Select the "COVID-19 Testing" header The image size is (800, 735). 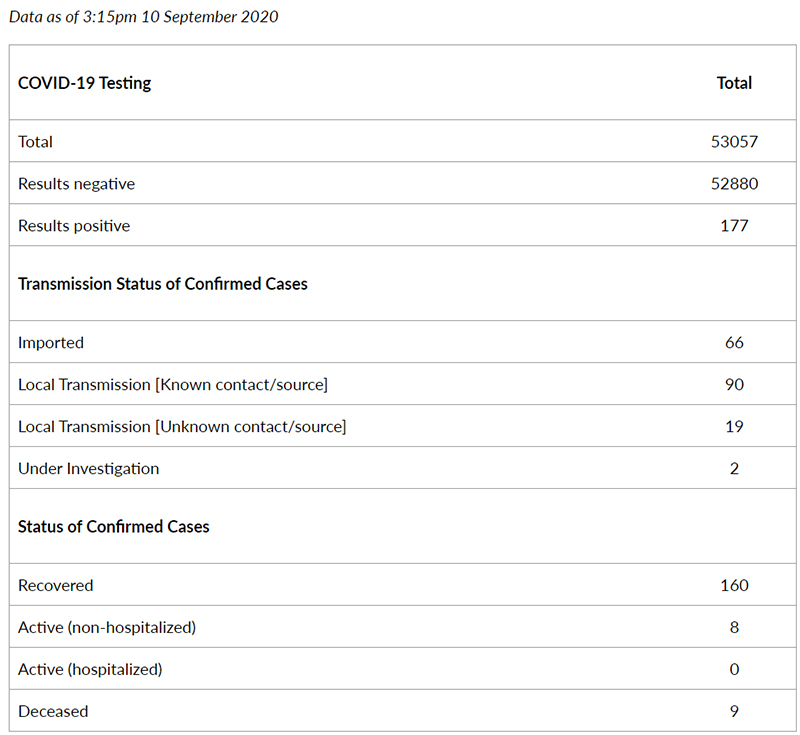pos(85,83)
